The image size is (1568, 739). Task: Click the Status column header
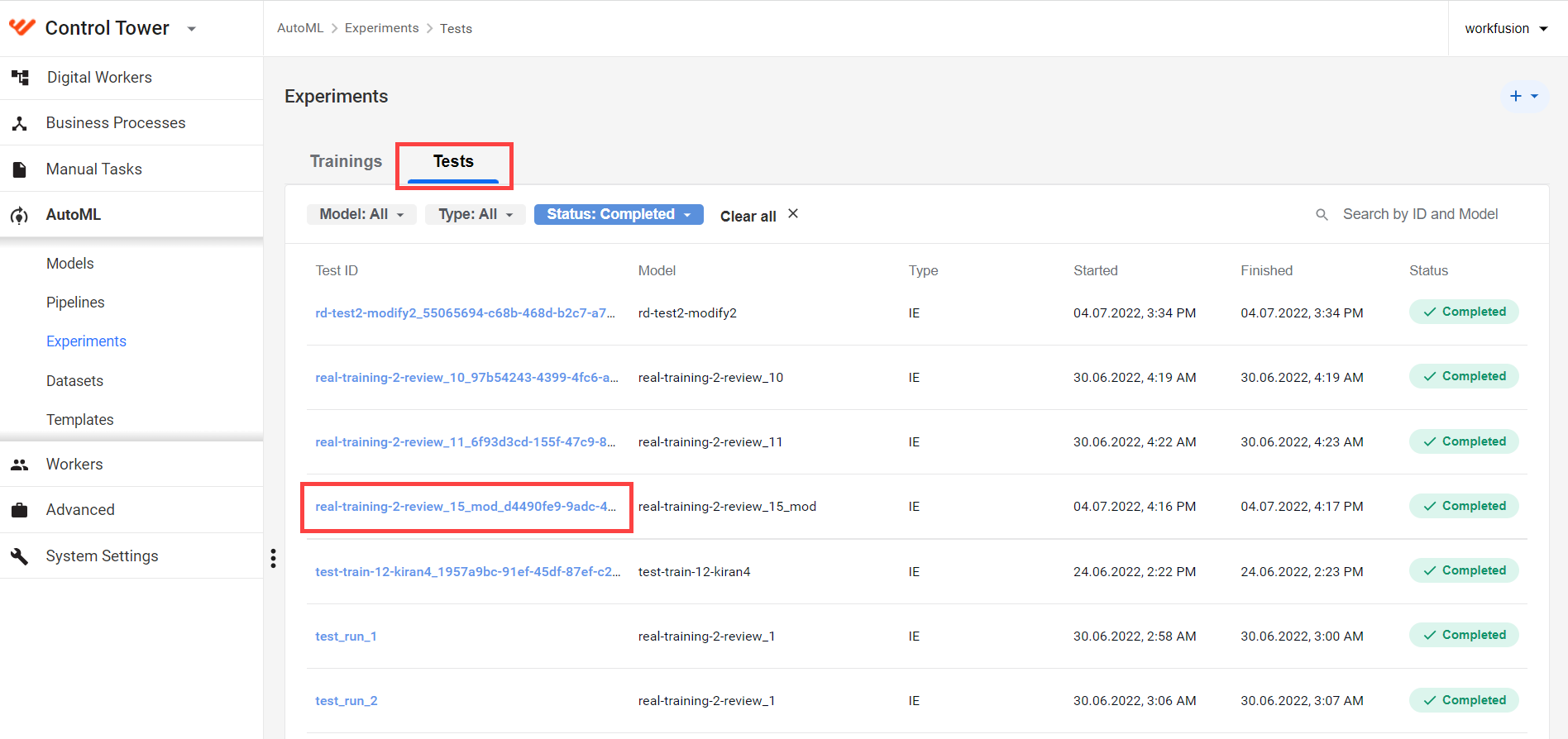pyautogui.click(x=1428, y=271)
